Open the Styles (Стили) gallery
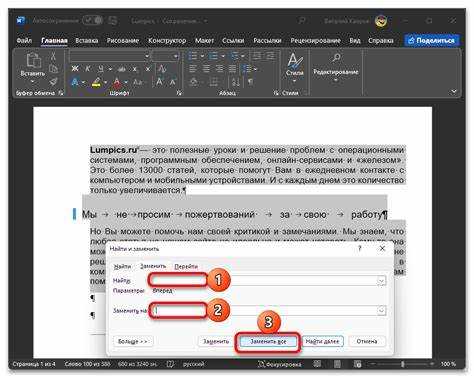 (294, 68)
